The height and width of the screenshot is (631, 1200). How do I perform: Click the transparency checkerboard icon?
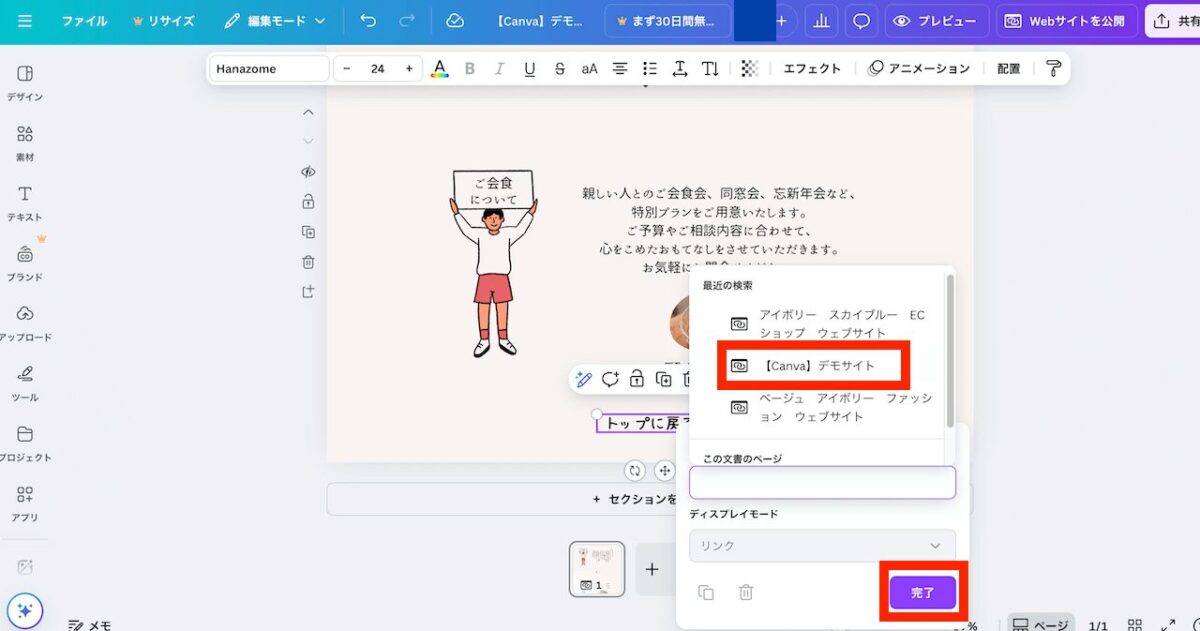(750, 69)
